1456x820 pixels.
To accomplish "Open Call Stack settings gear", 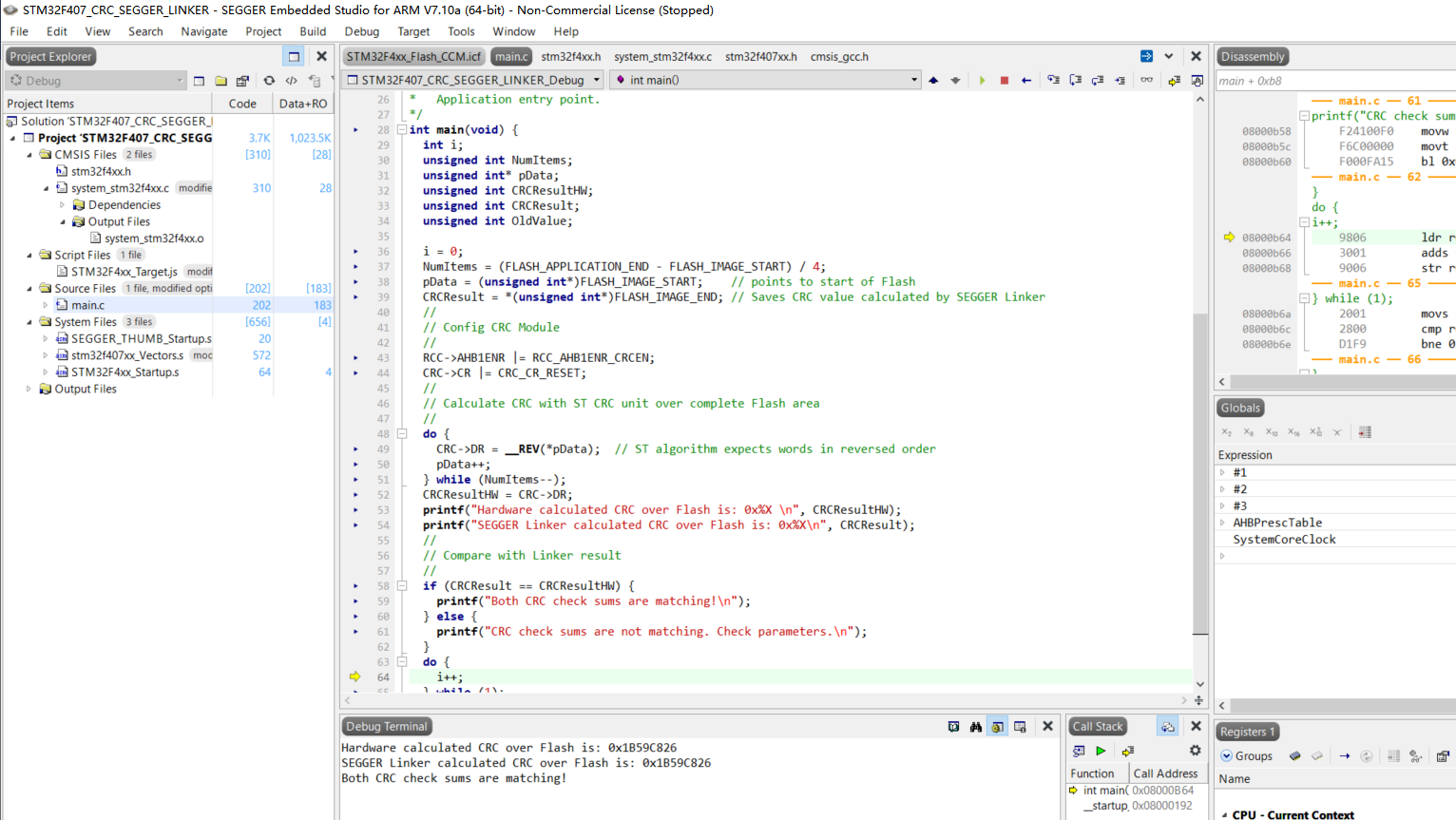I will (x=1195, y=751).
